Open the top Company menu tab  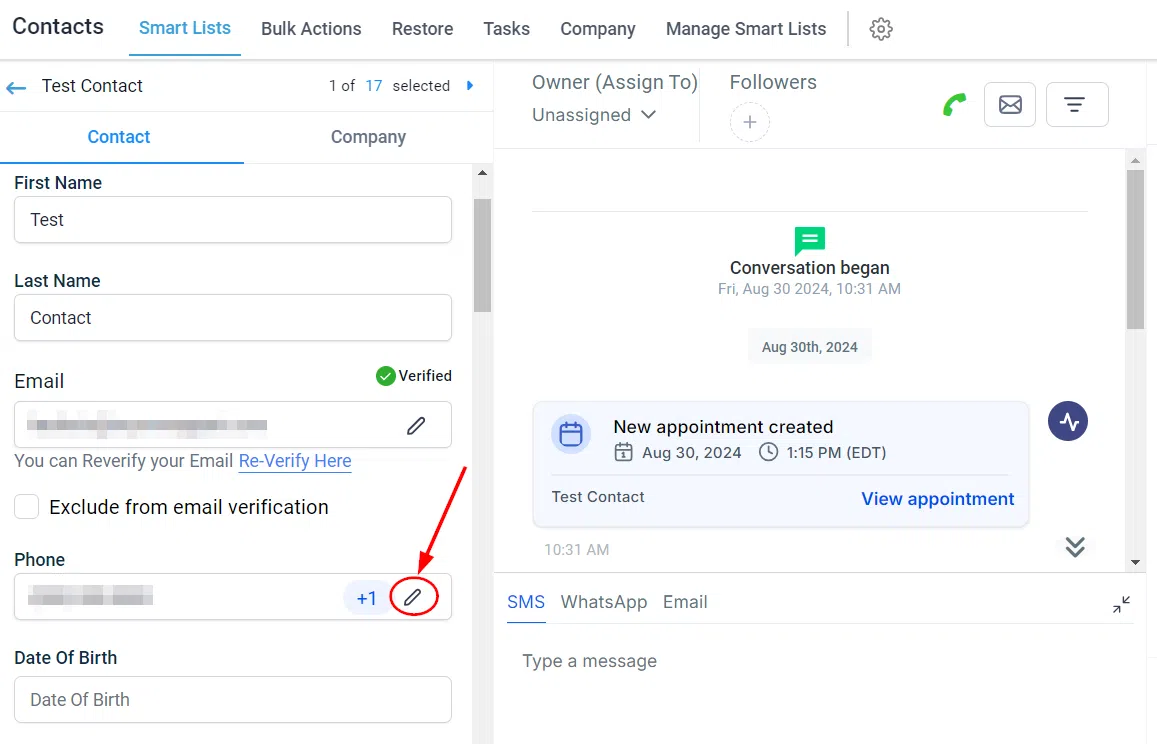point(598,29)
